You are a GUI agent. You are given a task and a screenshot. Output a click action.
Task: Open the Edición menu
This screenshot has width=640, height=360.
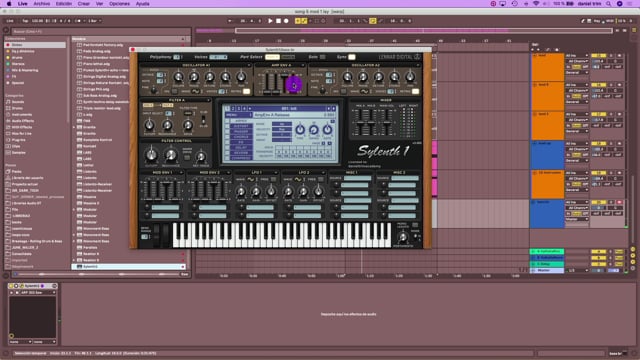click(x=64, y=4)
